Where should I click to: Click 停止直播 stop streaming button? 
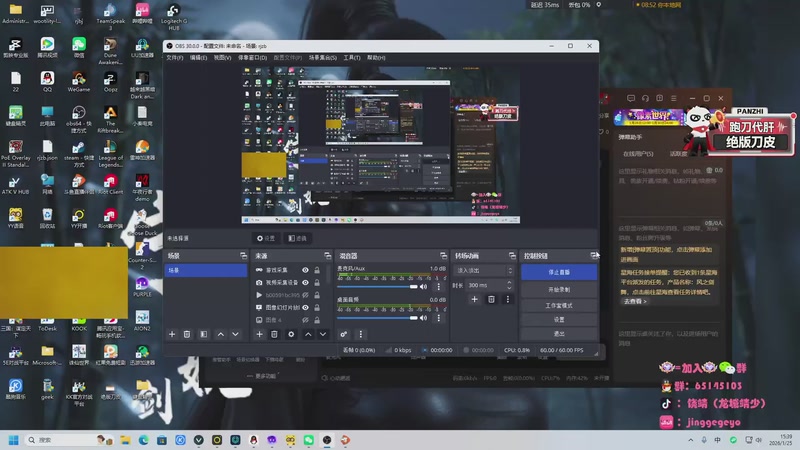pyautogui.click(x=559, y=272)
